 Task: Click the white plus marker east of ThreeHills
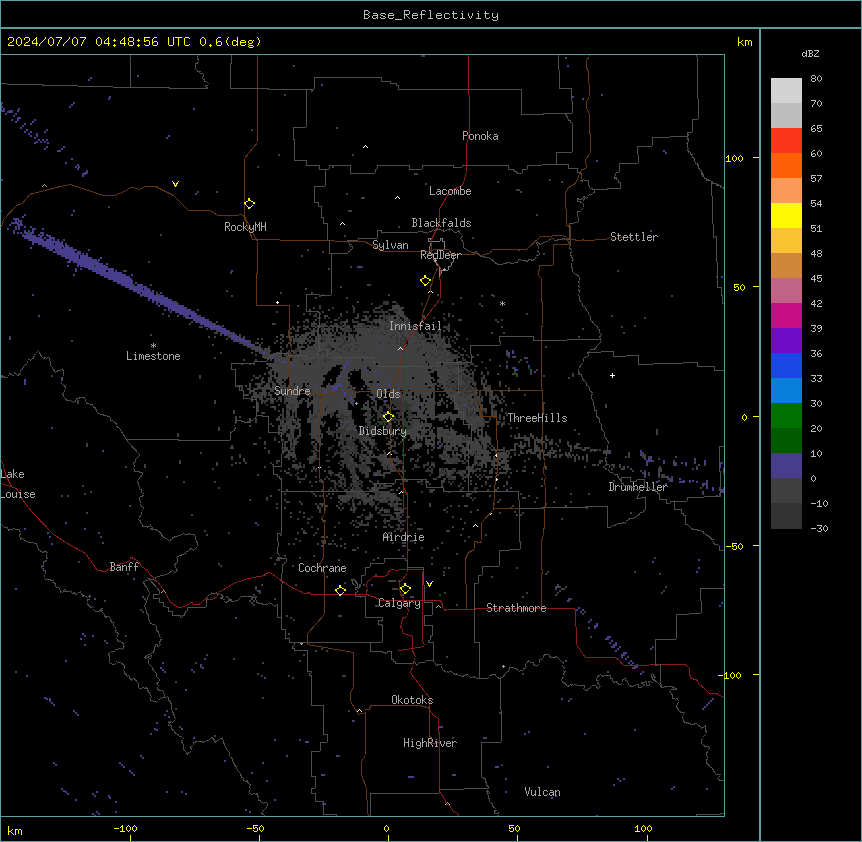tap(612, 375)
